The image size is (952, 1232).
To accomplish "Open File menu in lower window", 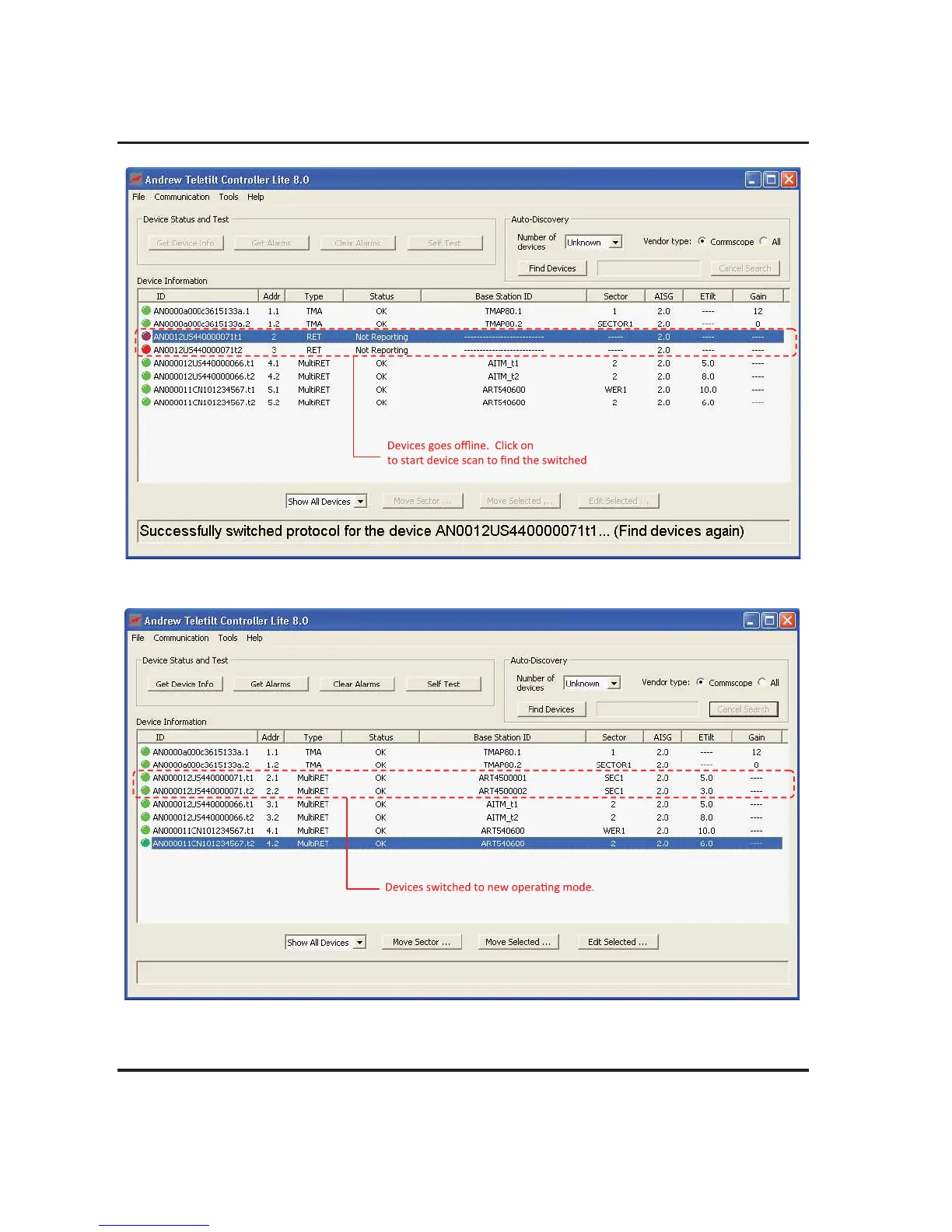I will [138, 638].
